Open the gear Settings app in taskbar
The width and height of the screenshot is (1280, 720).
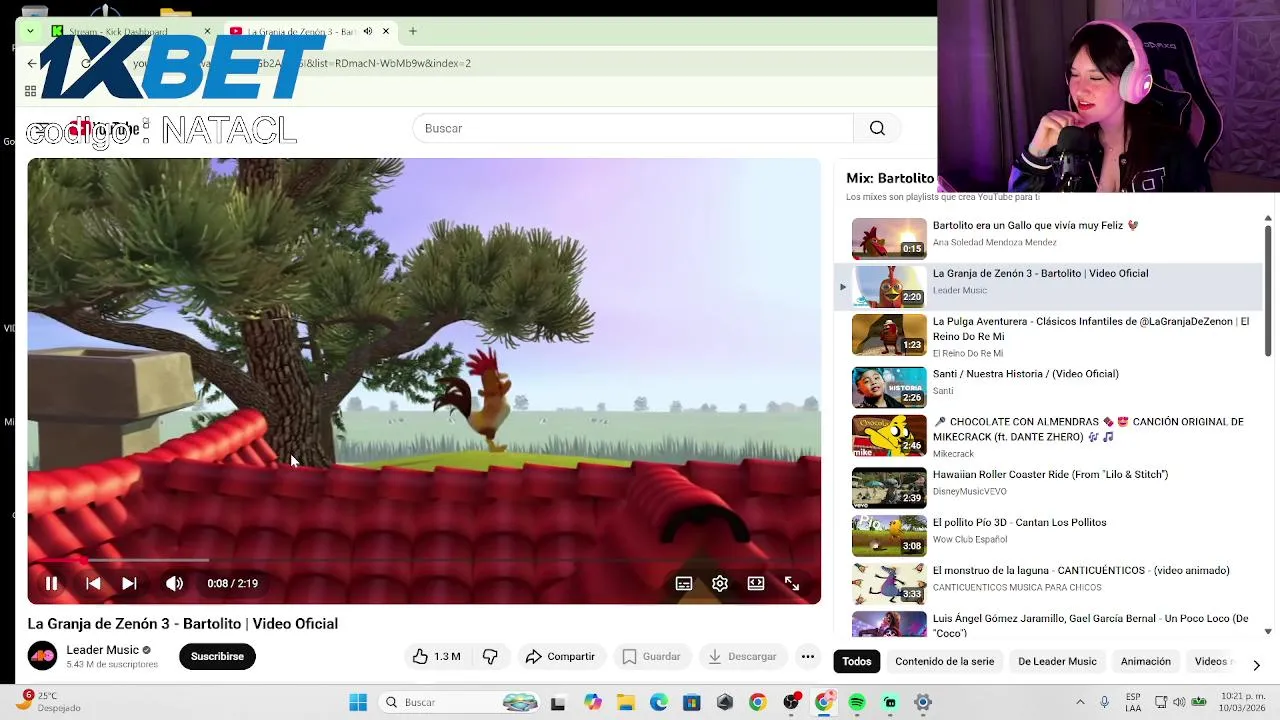click(x=923, y=702)
